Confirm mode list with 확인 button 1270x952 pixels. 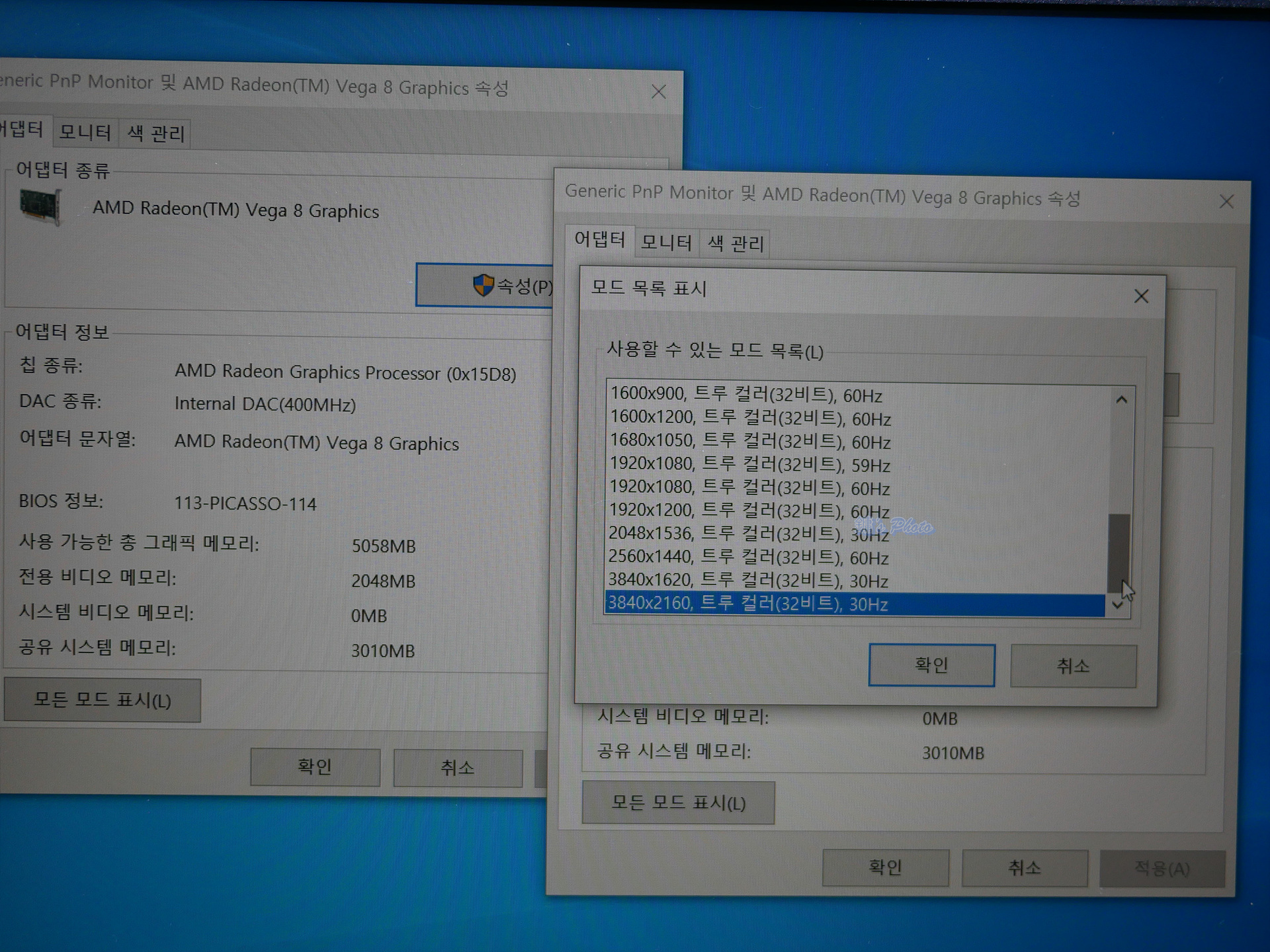pyautogui.click(x=931, y=665)
